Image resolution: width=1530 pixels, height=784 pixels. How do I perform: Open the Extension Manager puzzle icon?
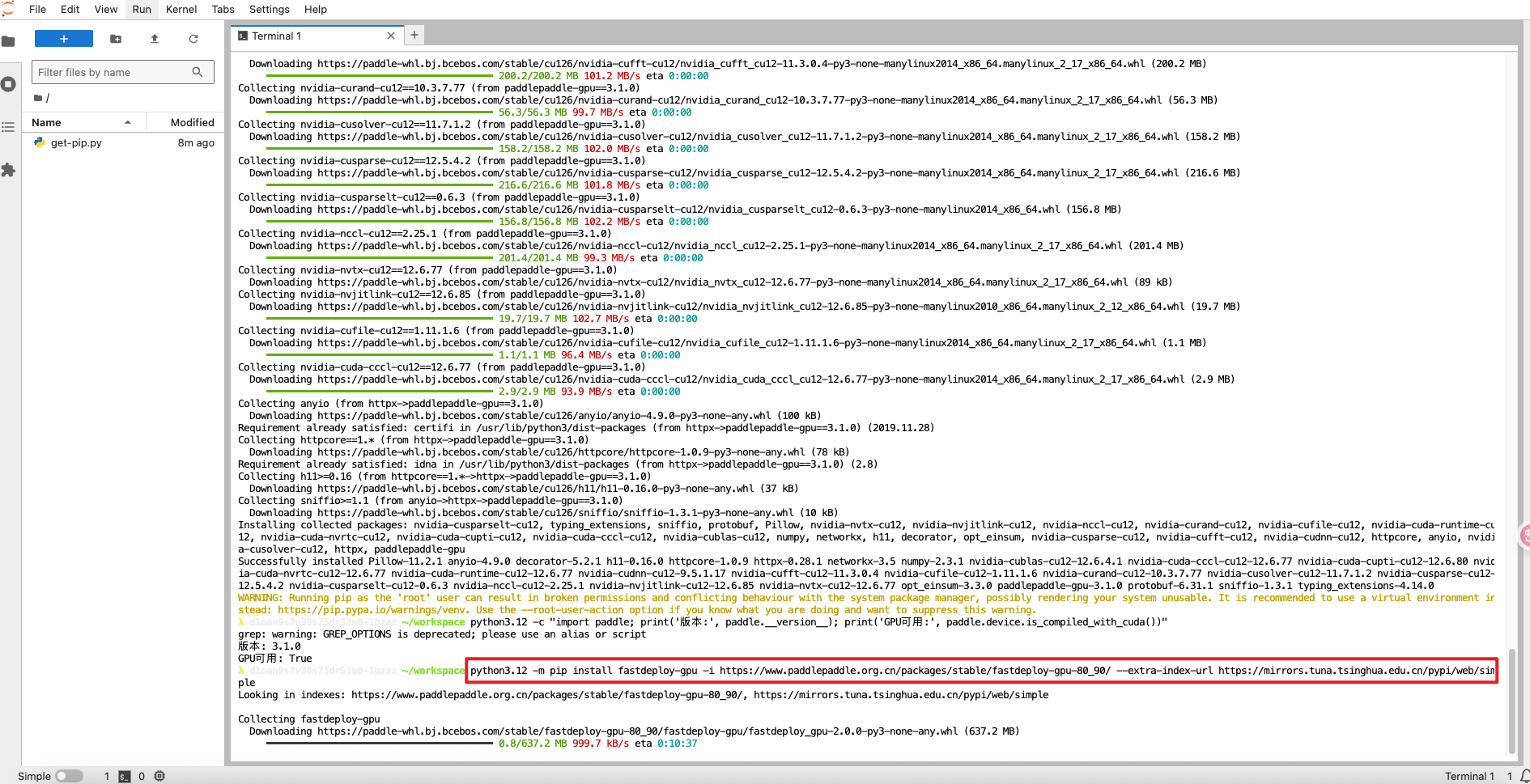pos(9,170)
